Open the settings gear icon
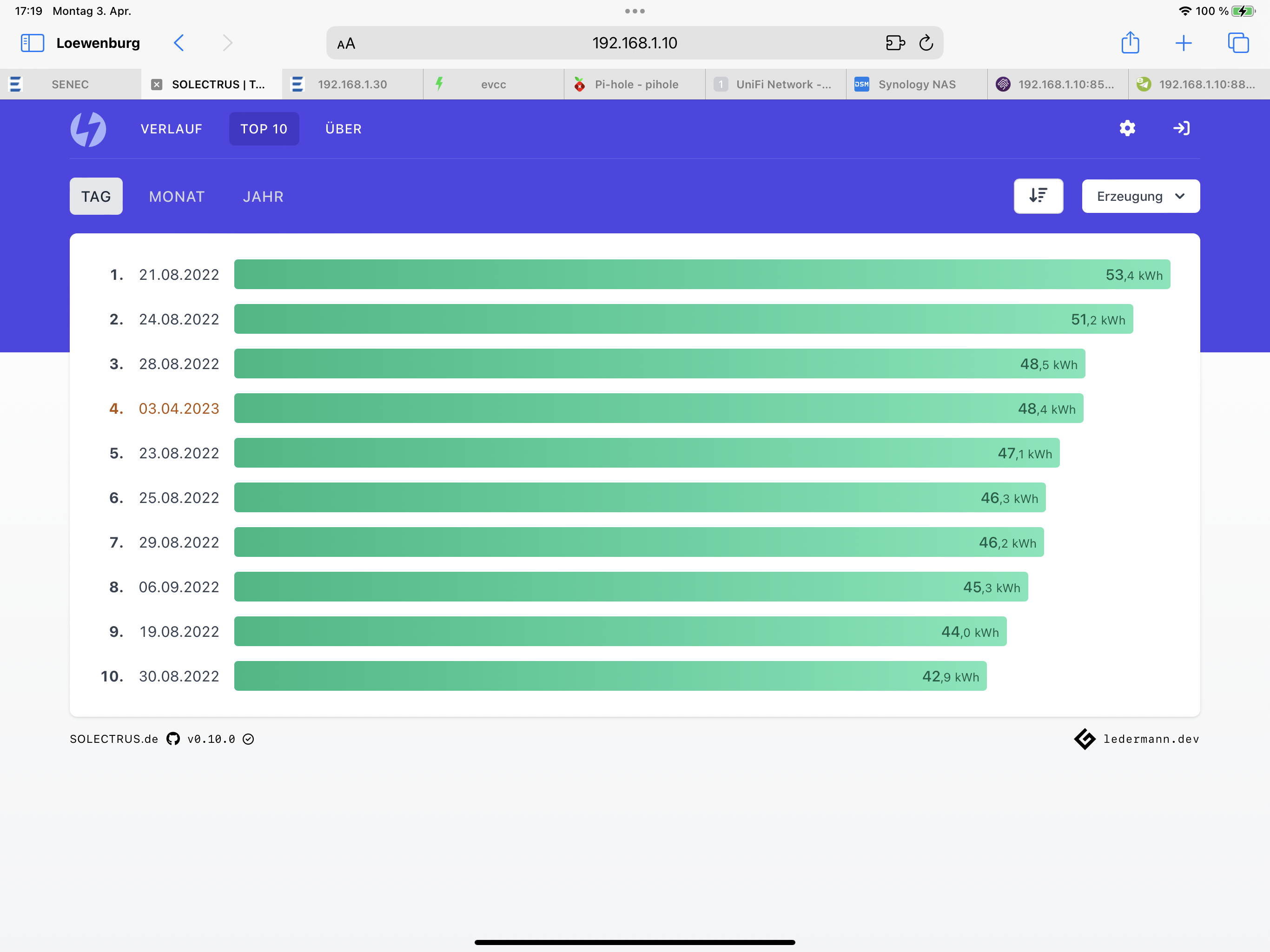The height and width of the screenshot is (952, 1270). tap(1127, 128)
